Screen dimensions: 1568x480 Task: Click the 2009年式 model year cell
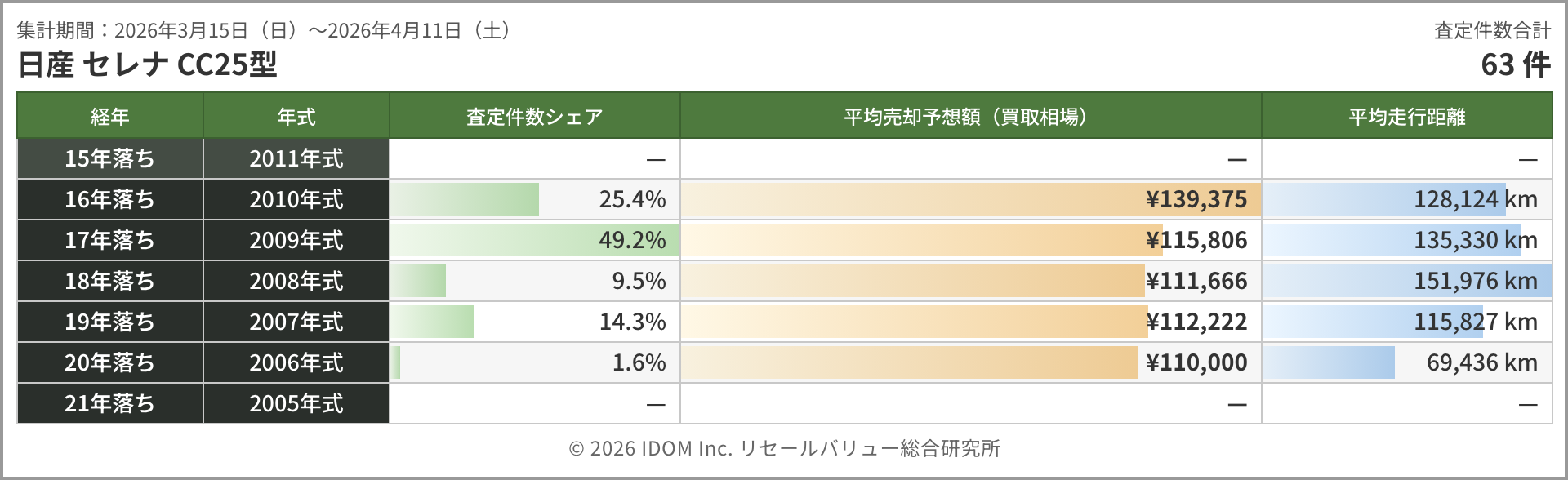click(296, 240)
